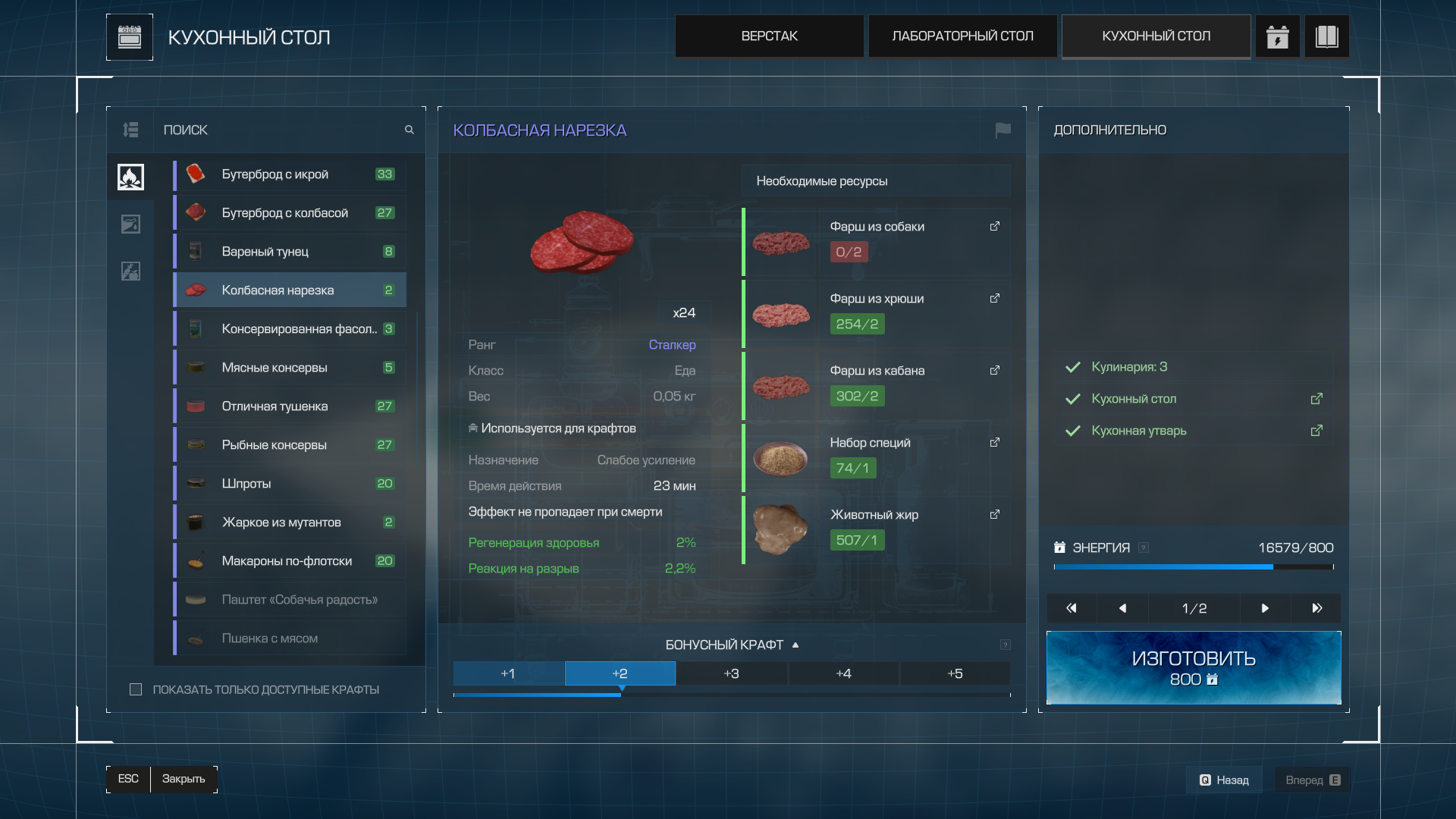Select recipe Макароны по-флотски
Image resolution: width=1456 pixels, height=819 pixels.
tap(290, 561)
